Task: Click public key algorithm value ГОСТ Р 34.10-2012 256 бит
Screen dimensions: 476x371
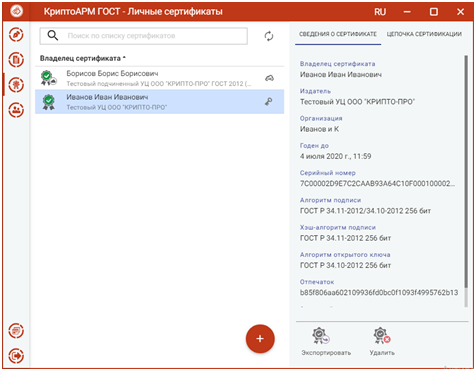Action: coord(345,265)
